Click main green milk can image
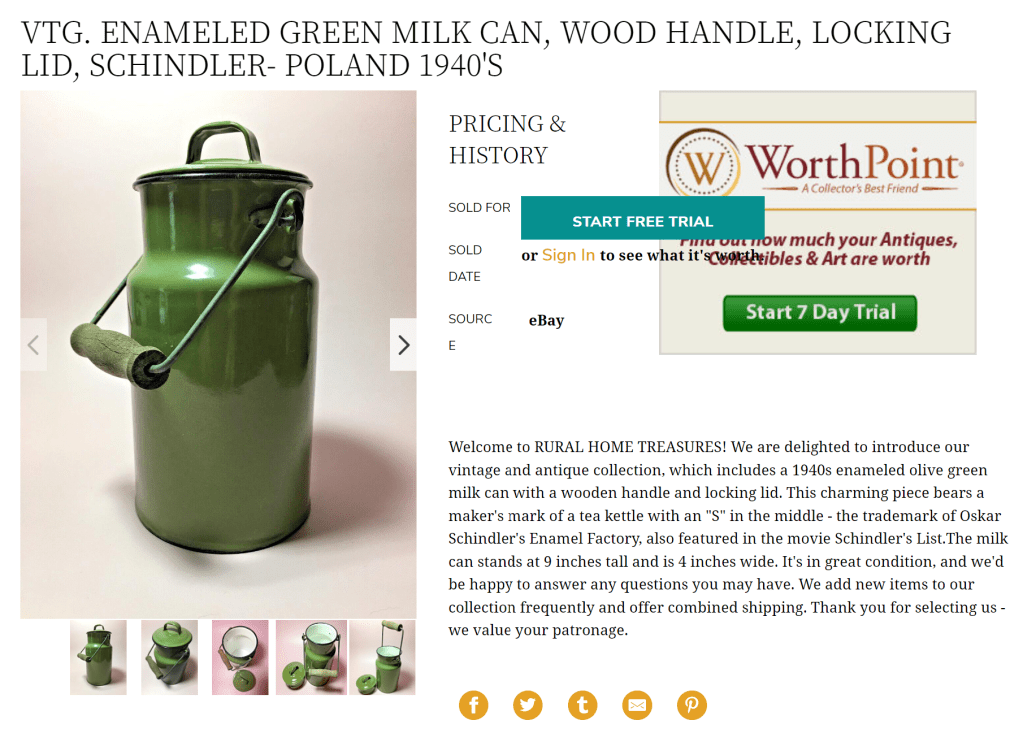Screen dimensions: 1023x729 [218, 354]
